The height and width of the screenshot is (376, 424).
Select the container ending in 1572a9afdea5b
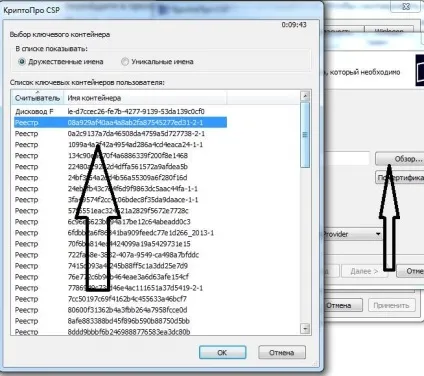coord(120,166)
